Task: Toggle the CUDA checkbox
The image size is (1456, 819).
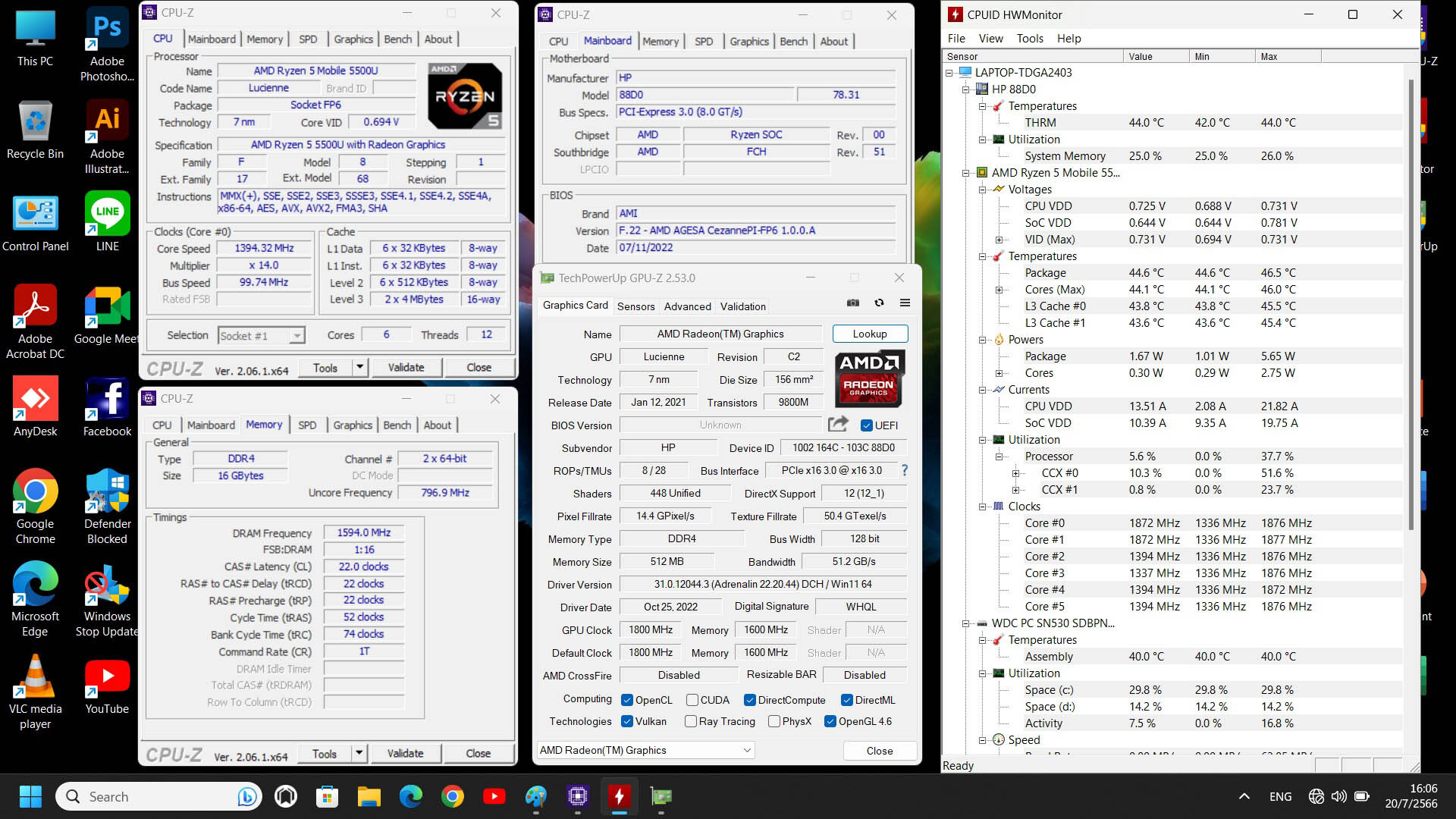Action: click(692, 700)
